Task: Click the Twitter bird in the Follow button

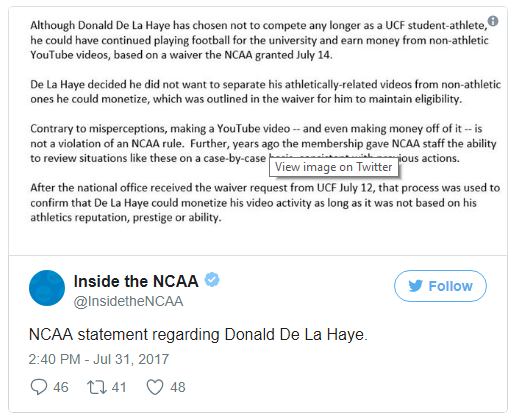Action: click(x=416, y=286)
